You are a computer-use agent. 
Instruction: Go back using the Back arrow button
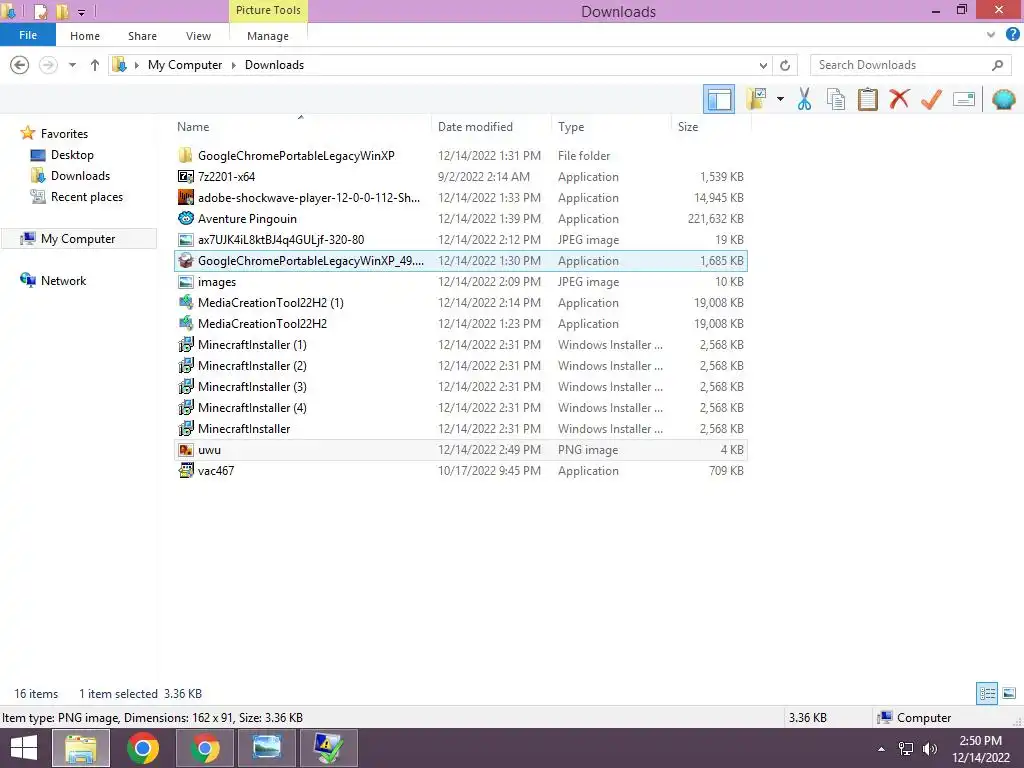click(x=20, y=65)
